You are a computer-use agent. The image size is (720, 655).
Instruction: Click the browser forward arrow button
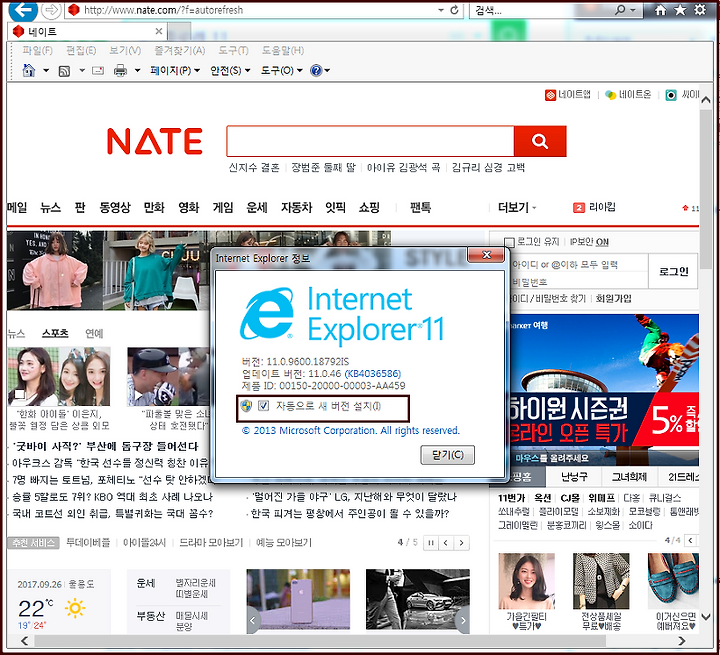click(x=51, y=10)
